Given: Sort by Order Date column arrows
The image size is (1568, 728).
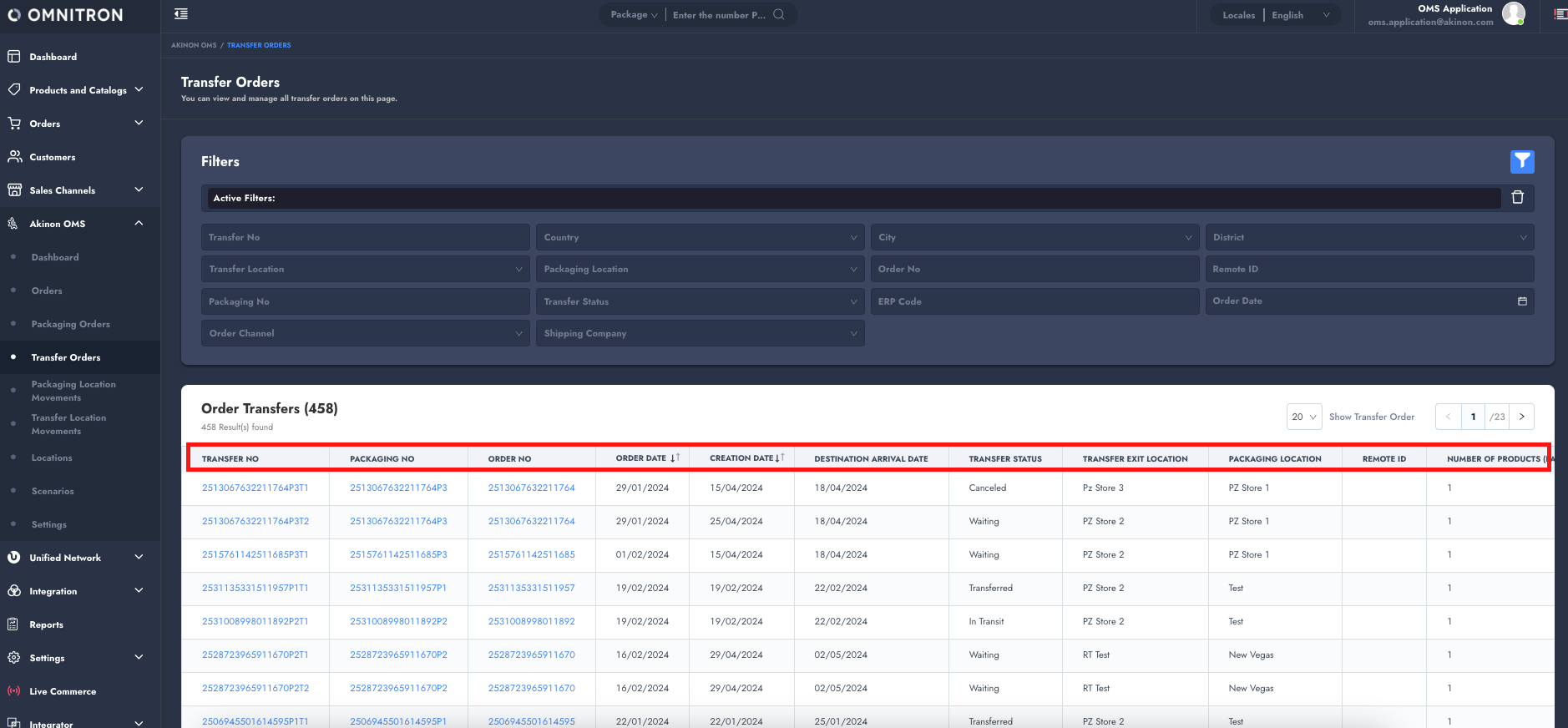Looking at the screenshot, I should pyautogui.click(x=675, y=458).
